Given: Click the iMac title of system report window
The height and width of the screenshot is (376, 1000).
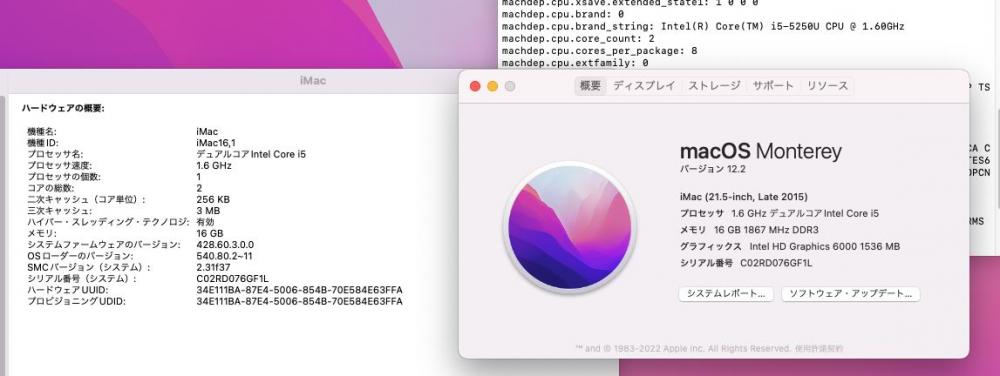Looking at the screenshot, I should pyautogui.click(x=312, y=81).
